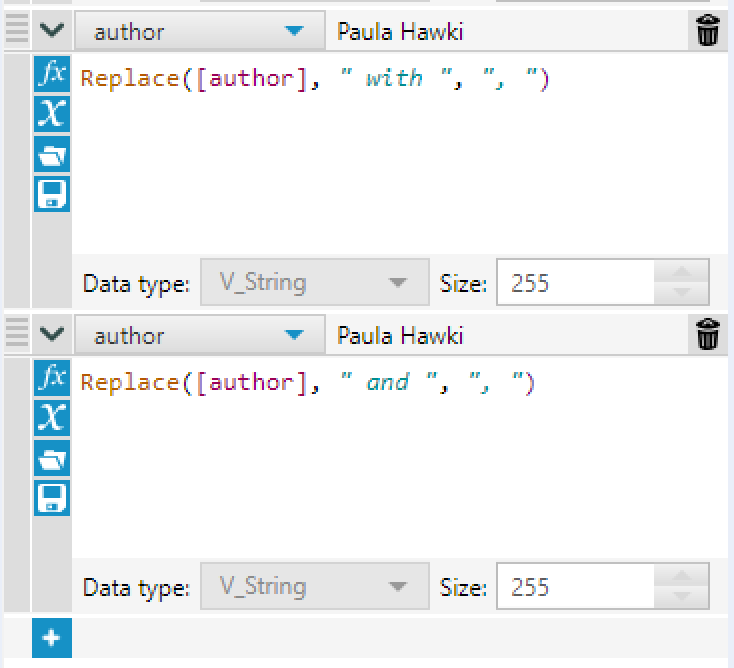The width and height of the screenshot is (734, 668).
Task: Collapse the second author expression chevron
Action: (51, 335)
